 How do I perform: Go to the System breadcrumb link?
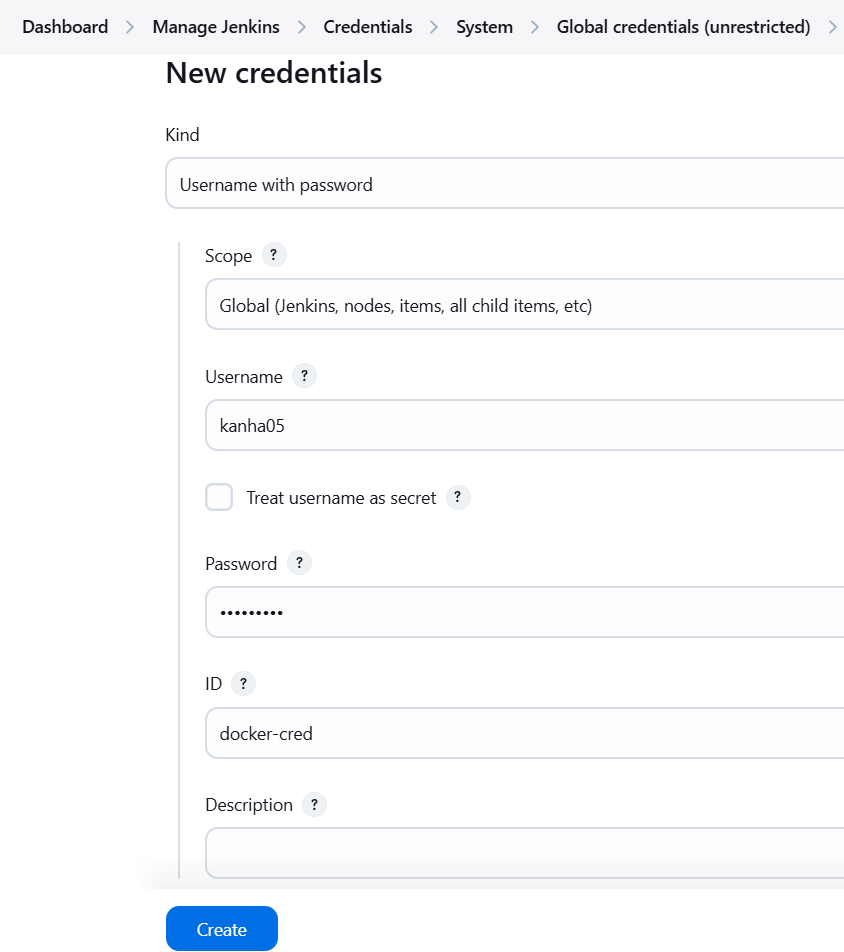[x=484, y=27]
